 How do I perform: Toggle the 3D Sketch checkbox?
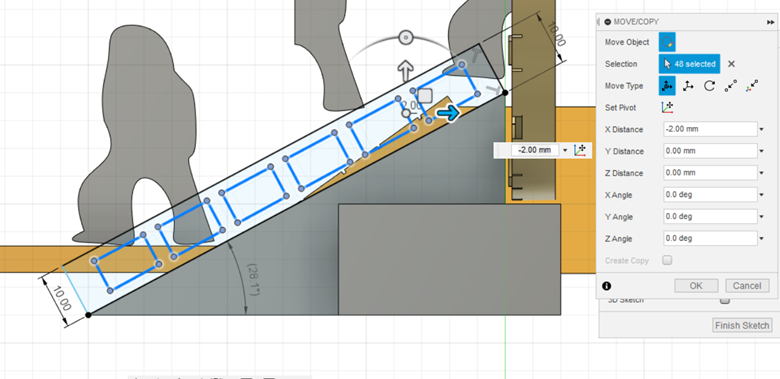tap(725, 300)
